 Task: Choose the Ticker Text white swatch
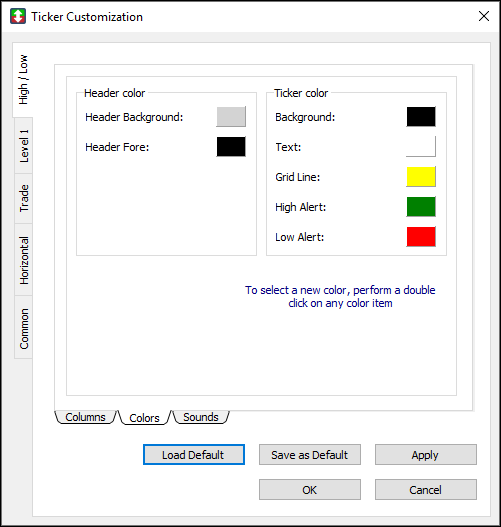point(421,147)
